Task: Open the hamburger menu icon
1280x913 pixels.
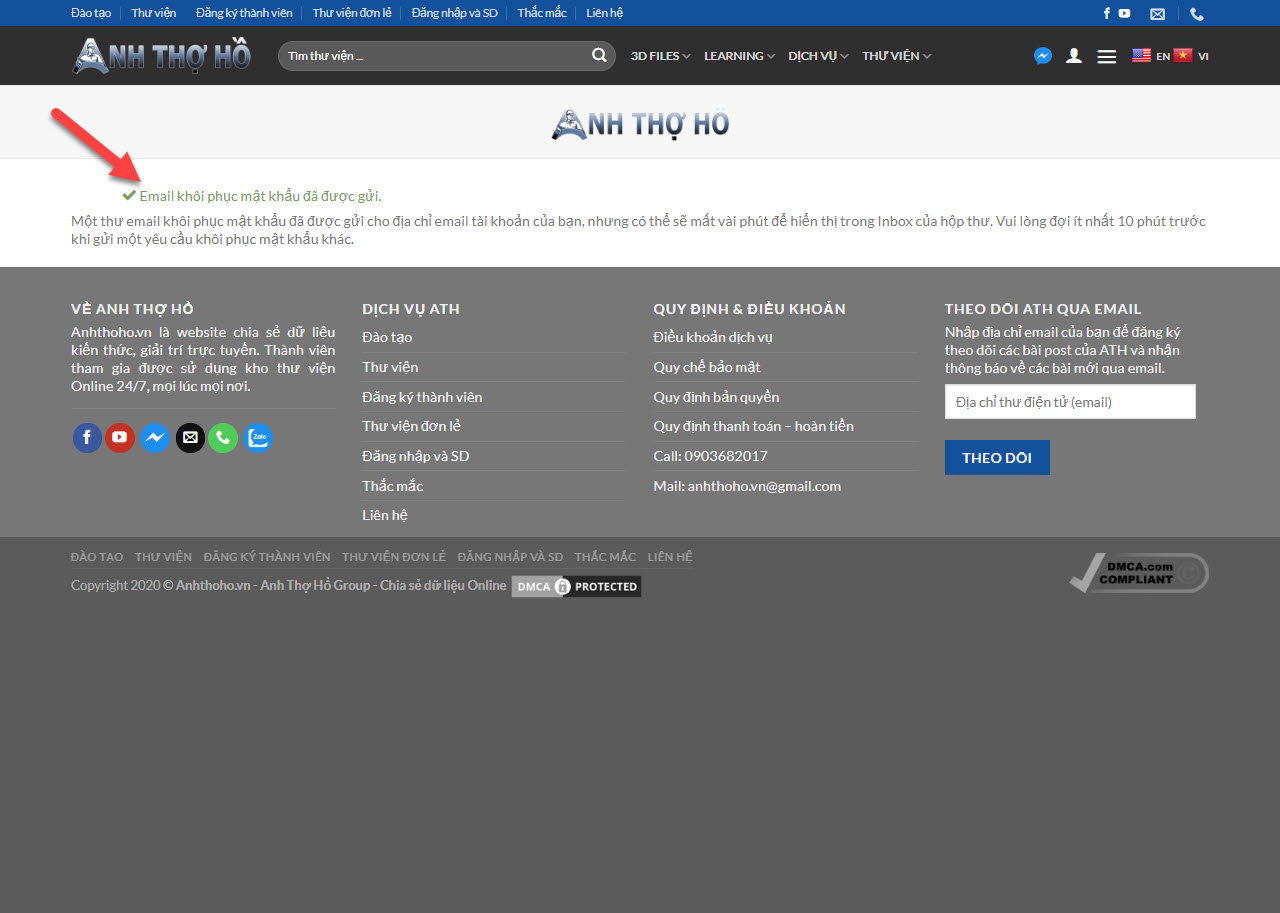Action: 1106,57
